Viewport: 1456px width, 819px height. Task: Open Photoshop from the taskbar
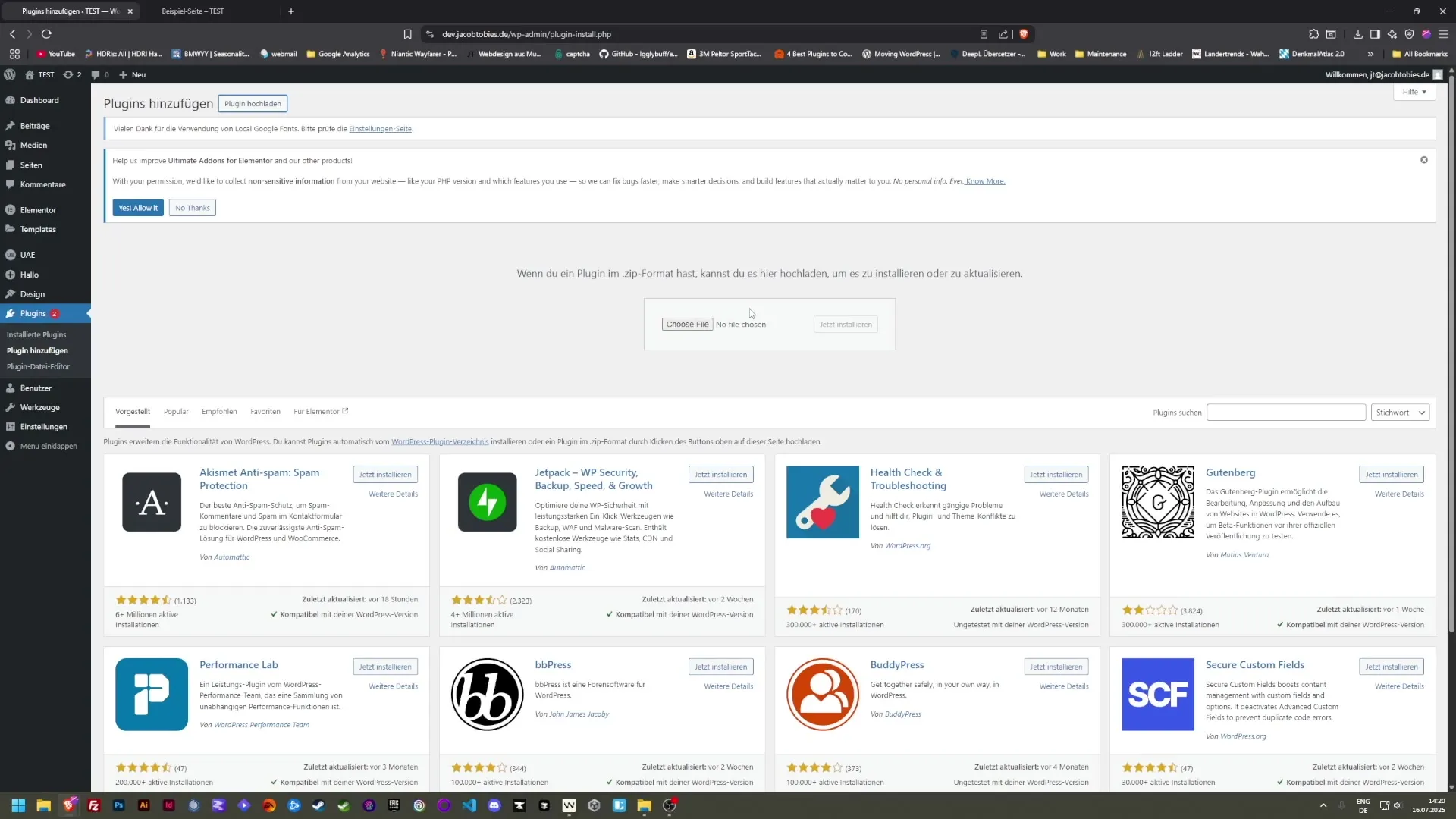[118, 805]
